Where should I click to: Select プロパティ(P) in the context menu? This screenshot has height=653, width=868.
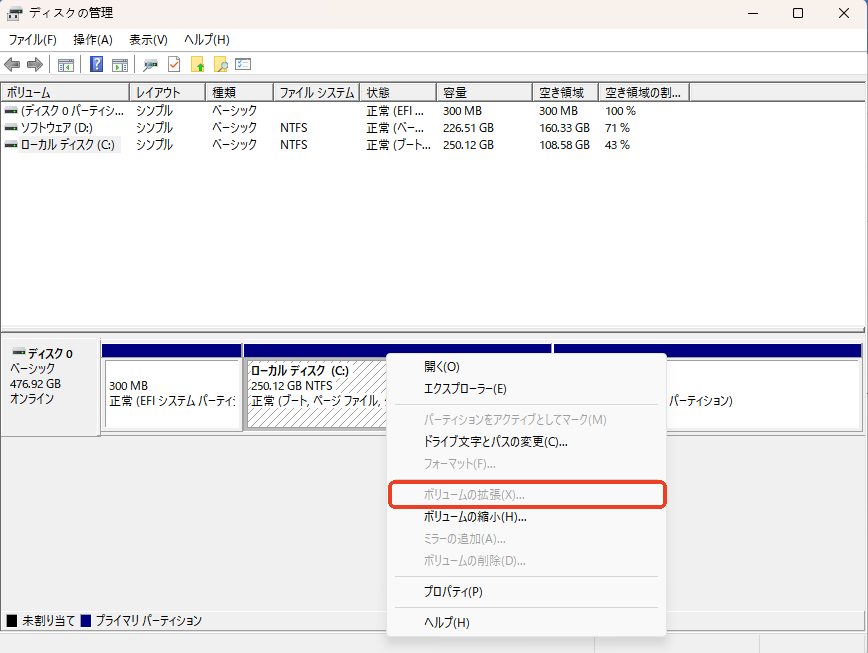coord(453,592)
